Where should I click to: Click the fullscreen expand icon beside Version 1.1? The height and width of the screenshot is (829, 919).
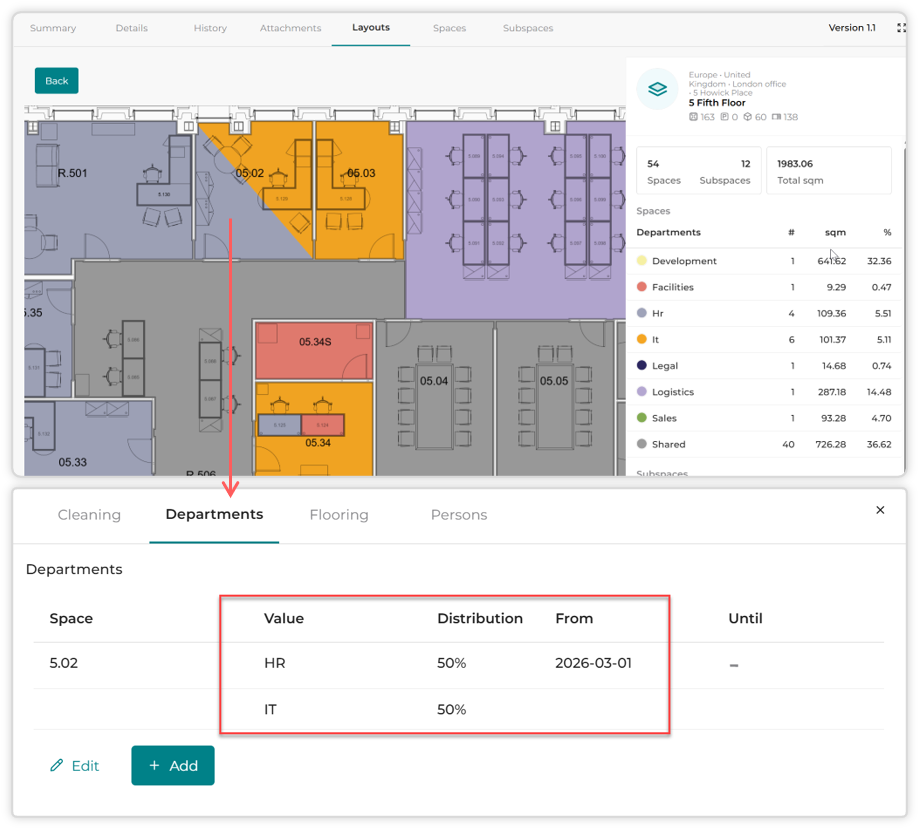[x=901, y=28]
